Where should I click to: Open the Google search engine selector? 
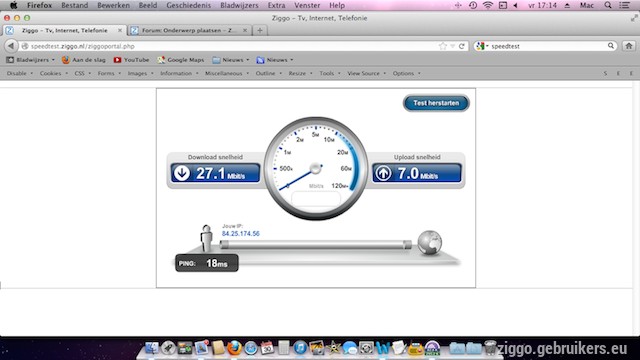[x=482, y=46]
